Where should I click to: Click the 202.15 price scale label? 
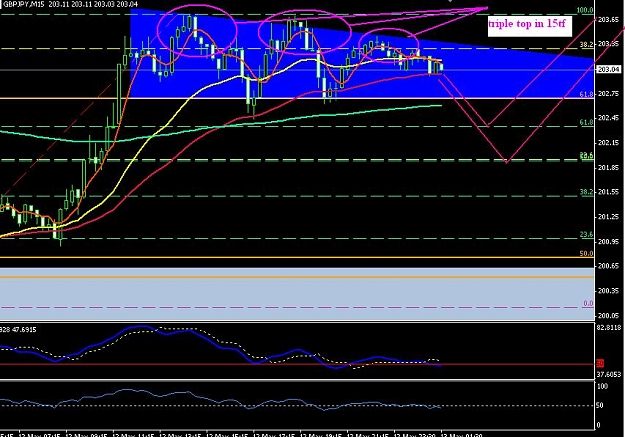[x=609, y=143]
